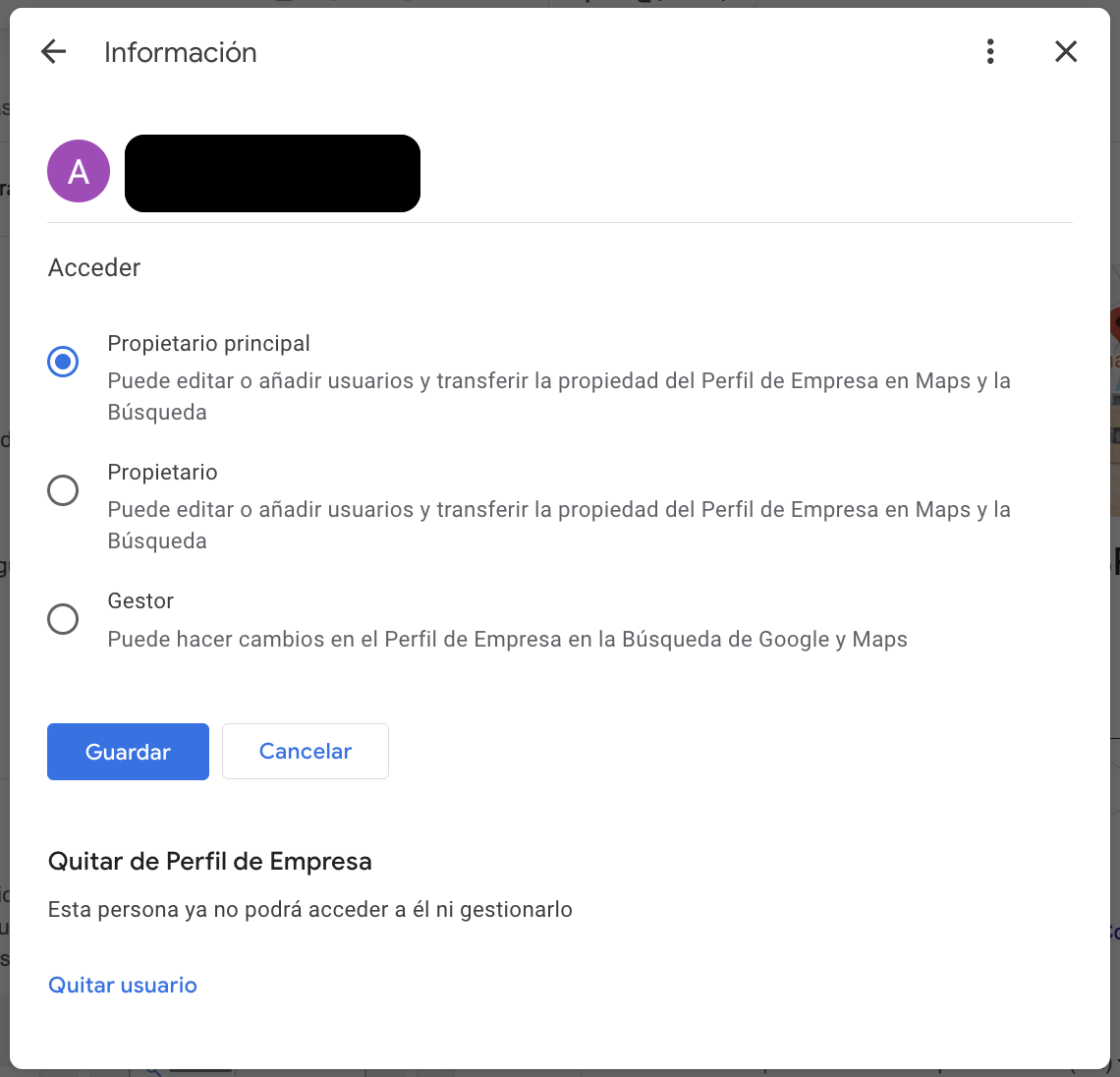Click the purple "A" avatar circle

[78, 170]
